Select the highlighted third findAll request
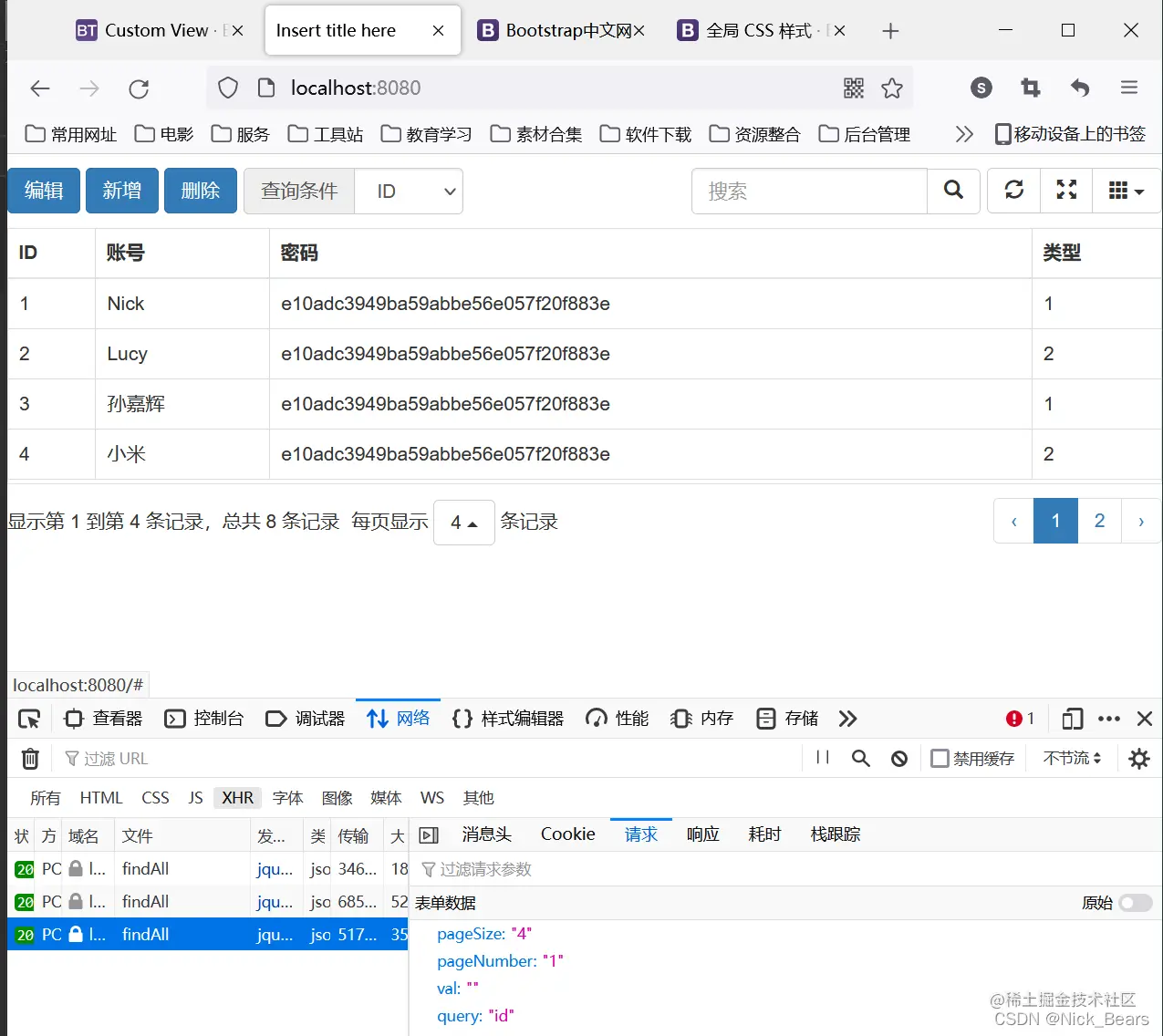This screenshot has height=1036, width=1163. point(207,934)
